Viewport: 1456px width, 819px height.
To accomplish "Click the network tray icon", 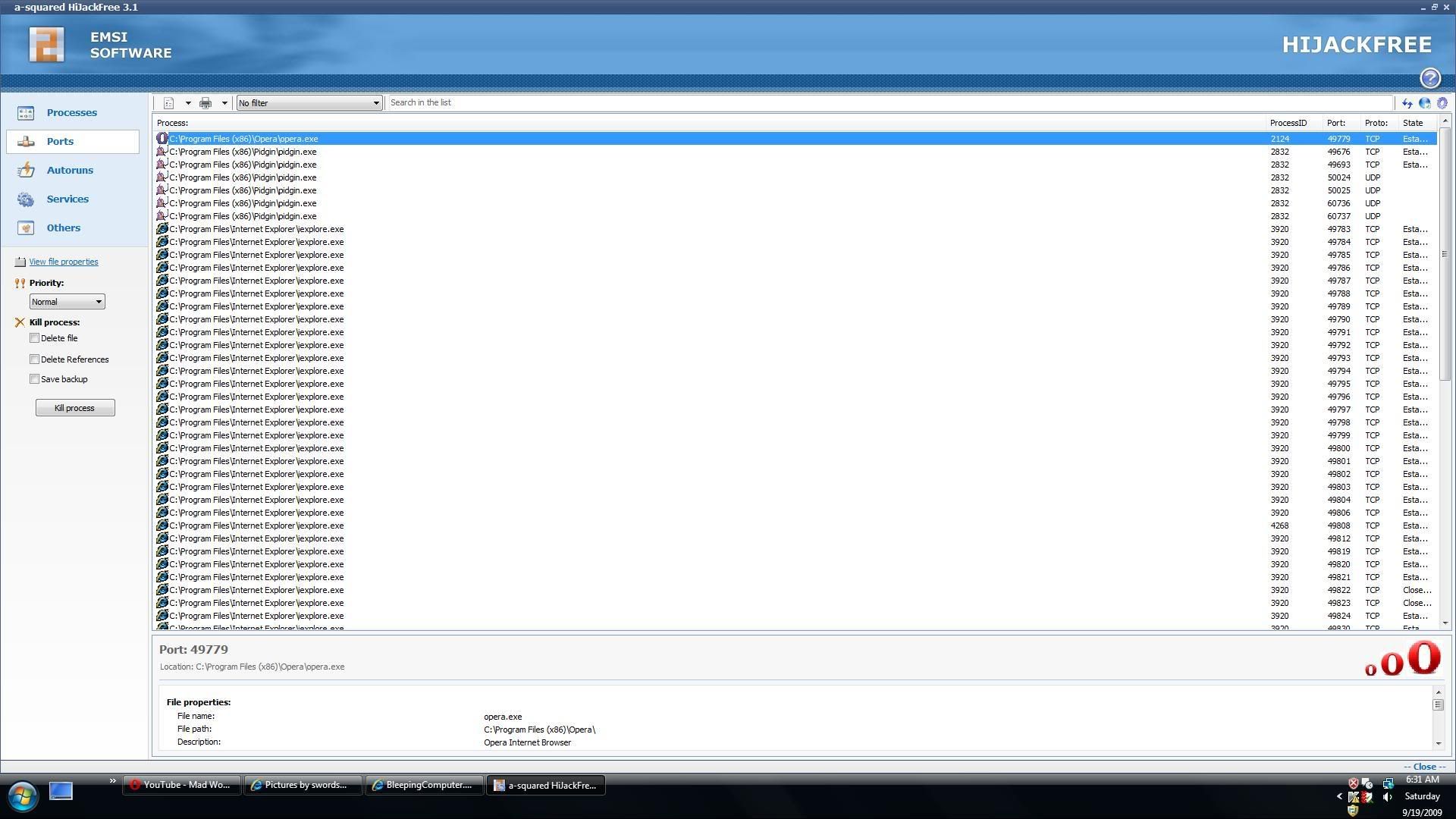I will click(x=1388, y=783).
